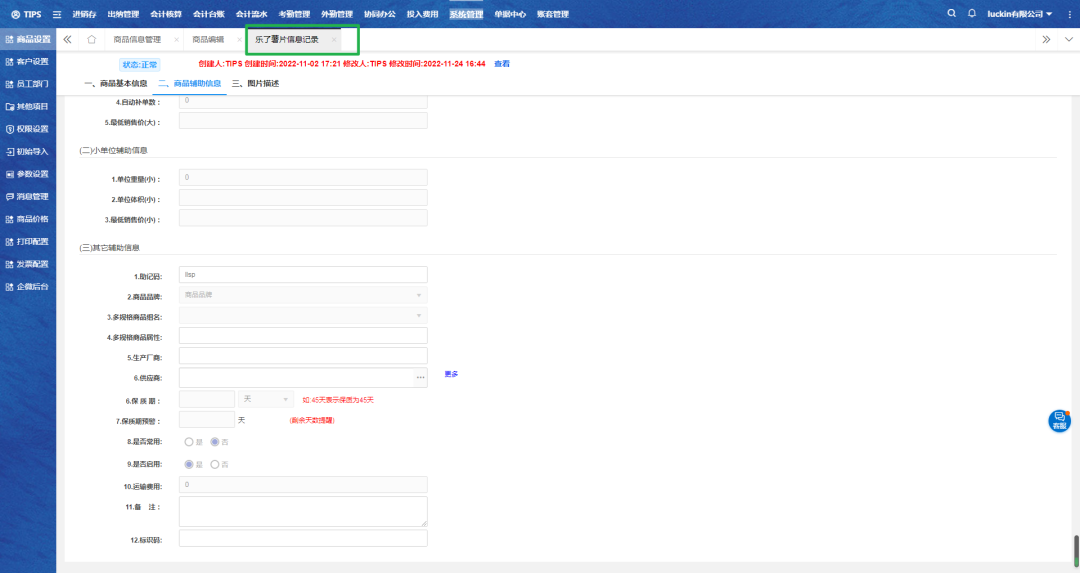The height and width of the screenshot is (573, 1080).
Task: Select 否 for 是否启用
Action: (215, 464)
